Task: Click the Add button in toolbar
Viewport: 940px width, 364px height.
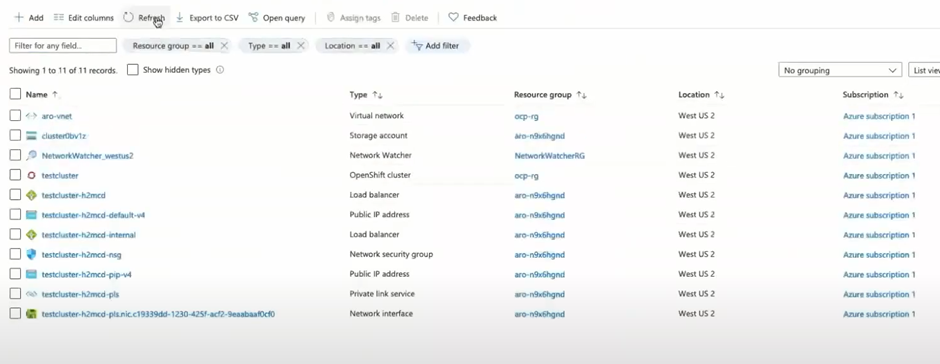Action: coord(29,18)
